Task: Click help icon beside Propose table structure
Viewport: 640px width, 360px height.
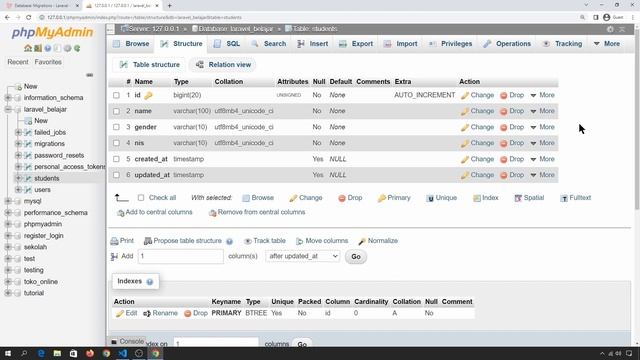Action: [229, 241]
